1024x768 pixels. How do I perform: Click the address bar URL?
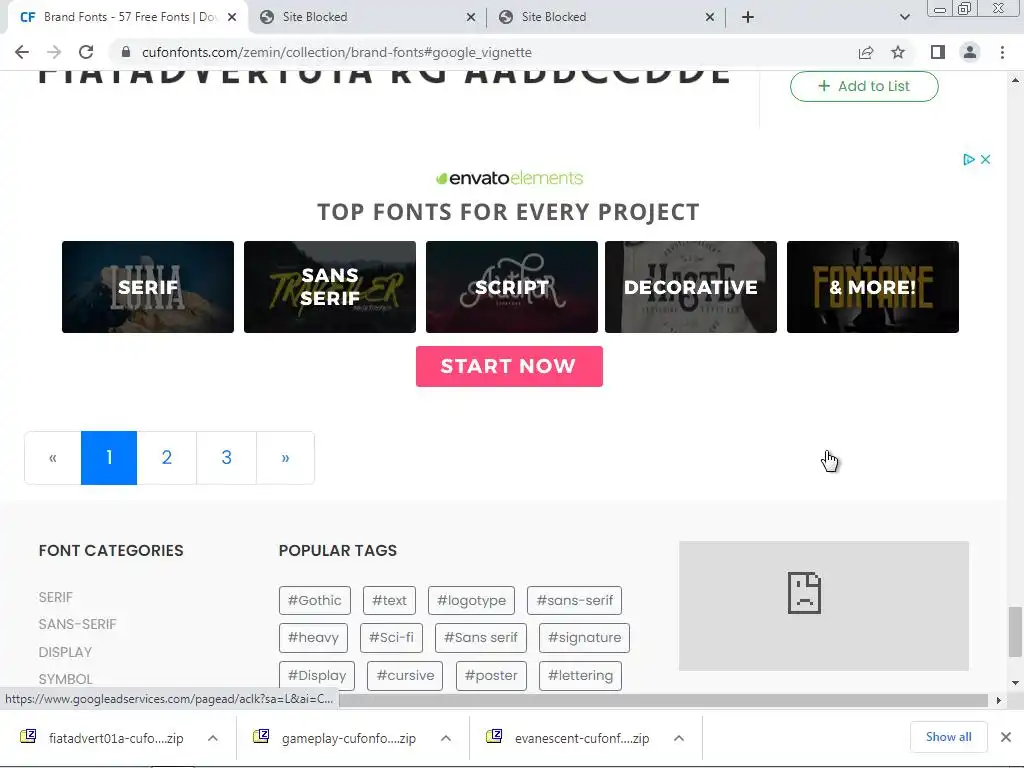[x=336, y=52]
